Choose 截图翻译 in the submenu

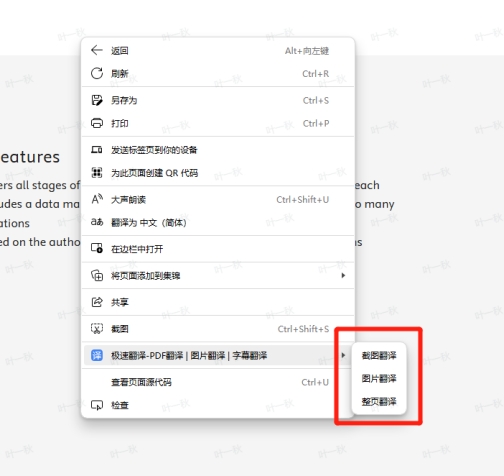[x=379, y=355]
